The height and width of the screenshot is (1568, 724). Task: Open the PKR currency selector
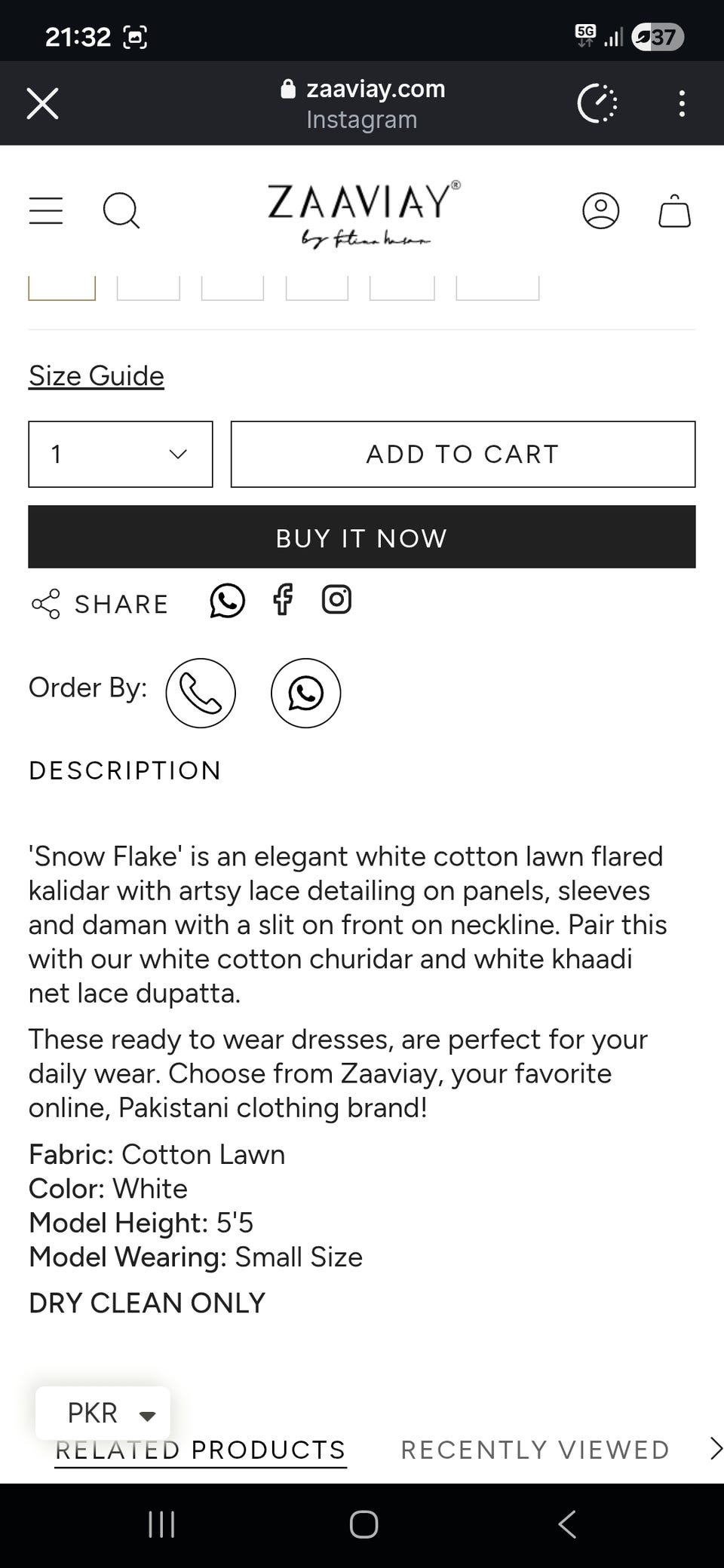pyautogui.click(x=103, y=1413)
